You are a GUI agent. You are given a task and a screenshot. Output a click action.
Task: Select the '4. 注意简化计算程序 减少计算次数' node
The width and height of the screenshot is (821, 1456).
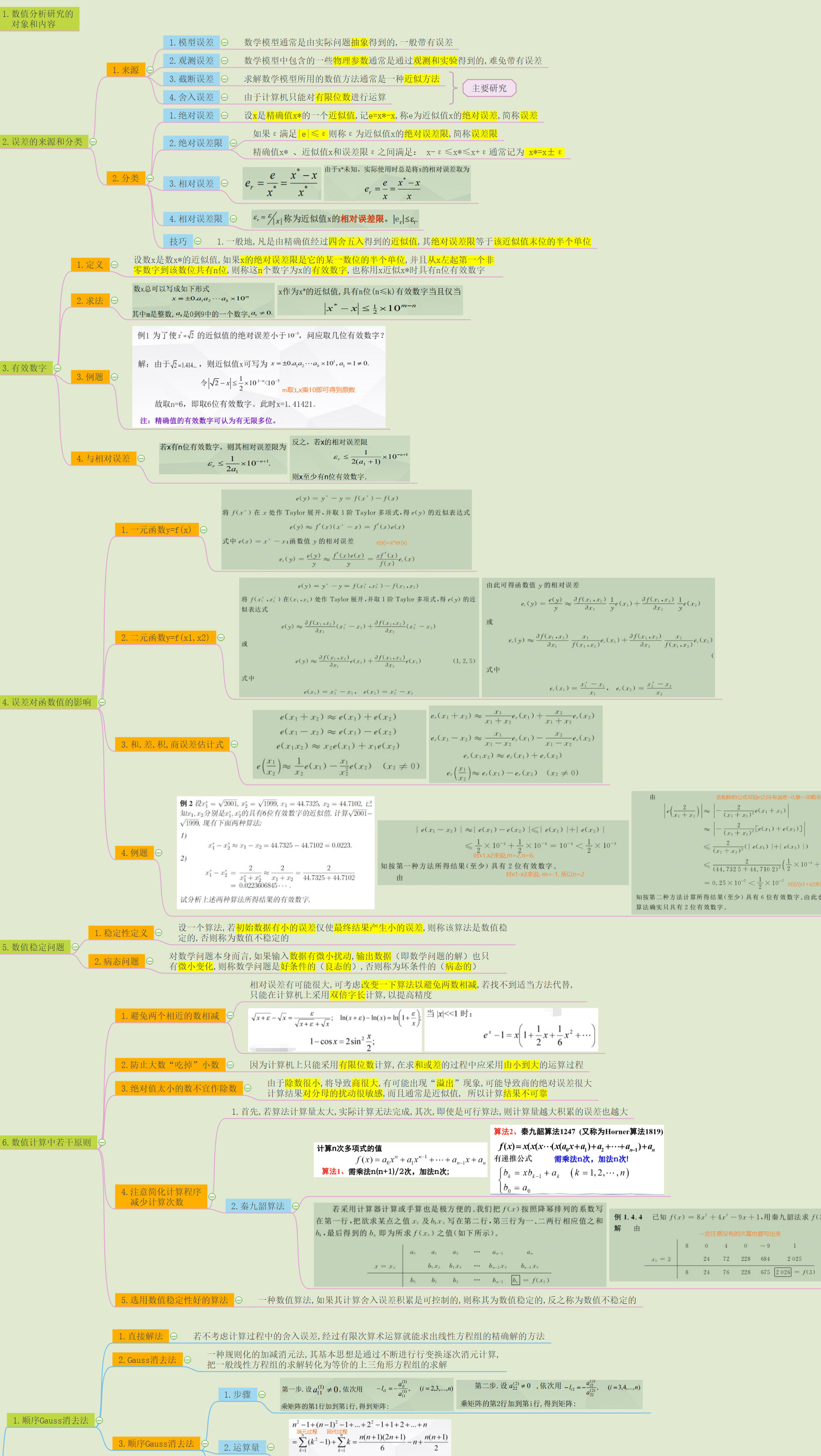point(161,1197)
